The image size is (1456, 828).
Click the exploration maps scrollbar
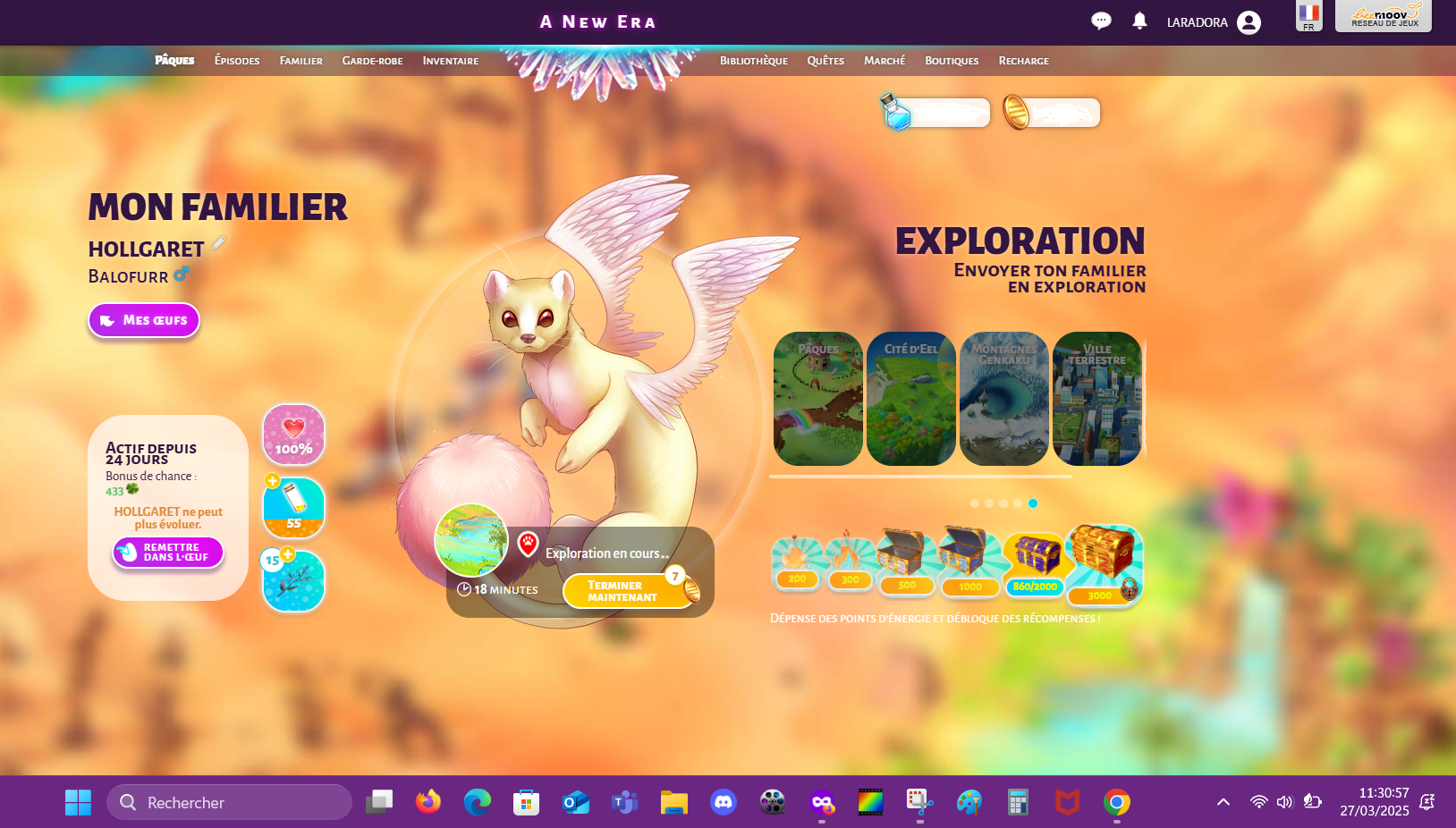(920, 477)
